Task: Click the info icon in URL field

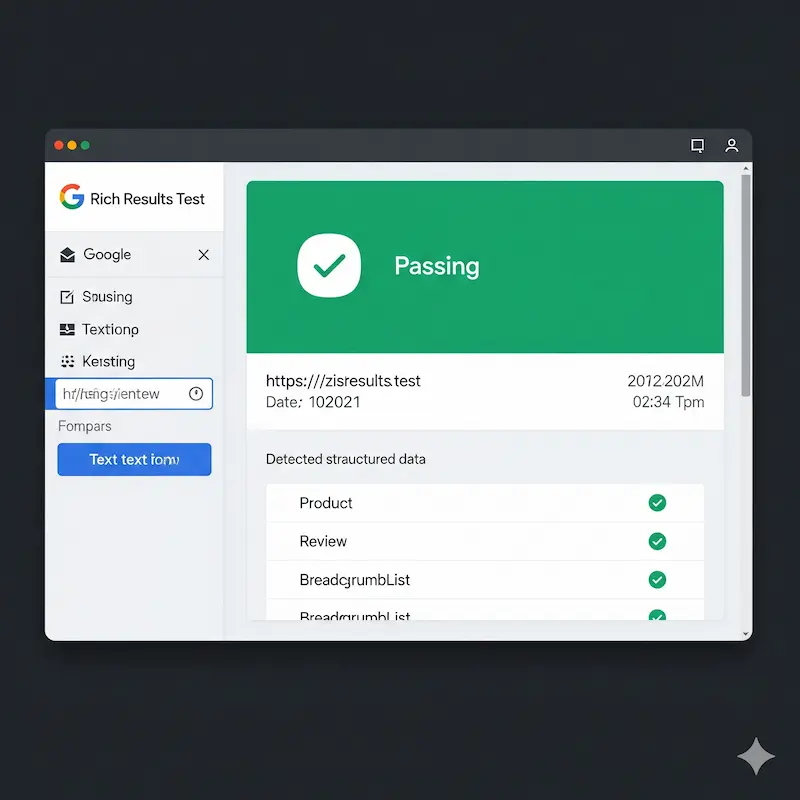Action: click(196, 394)
